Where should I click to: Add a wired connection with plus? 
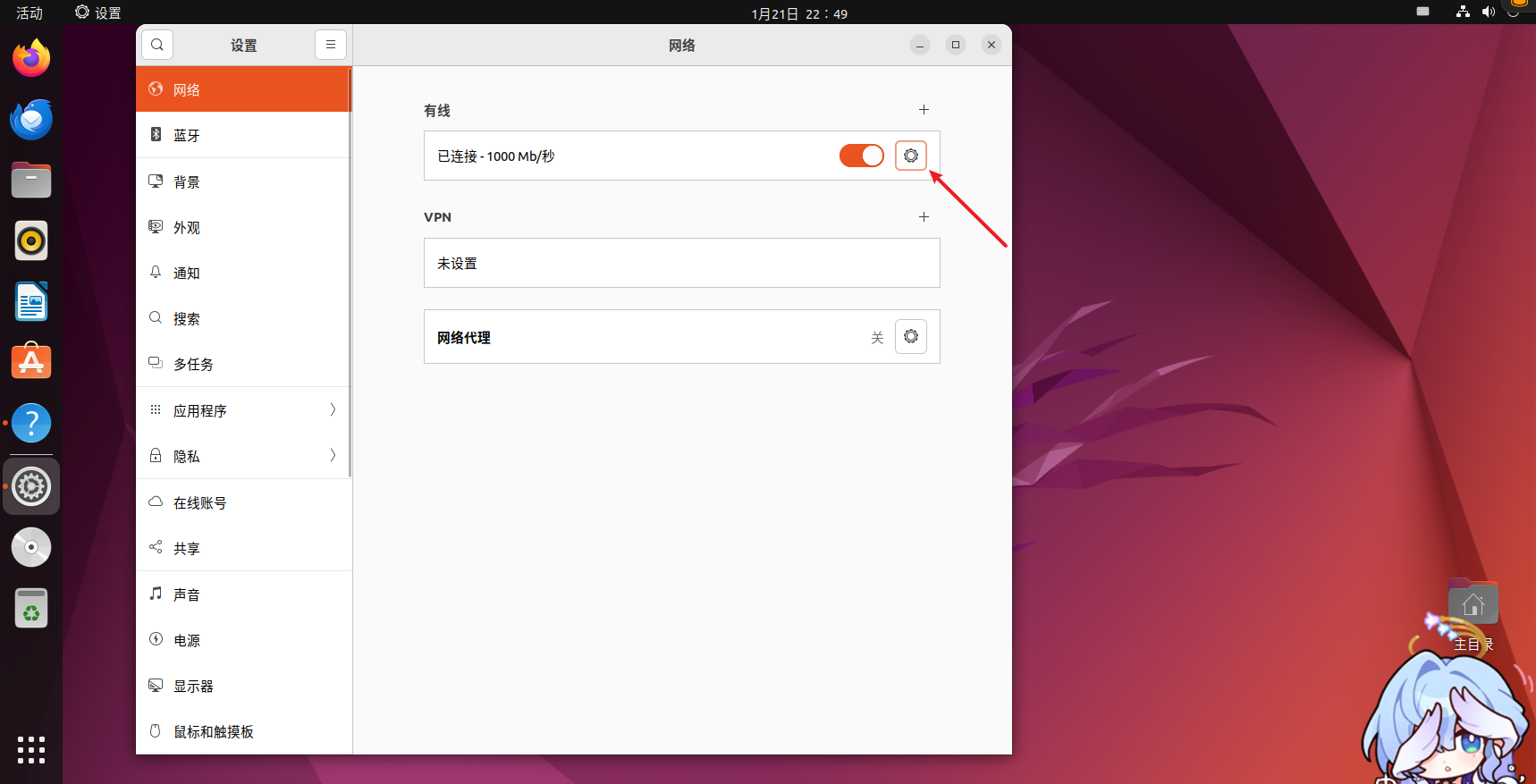[924, 110]
